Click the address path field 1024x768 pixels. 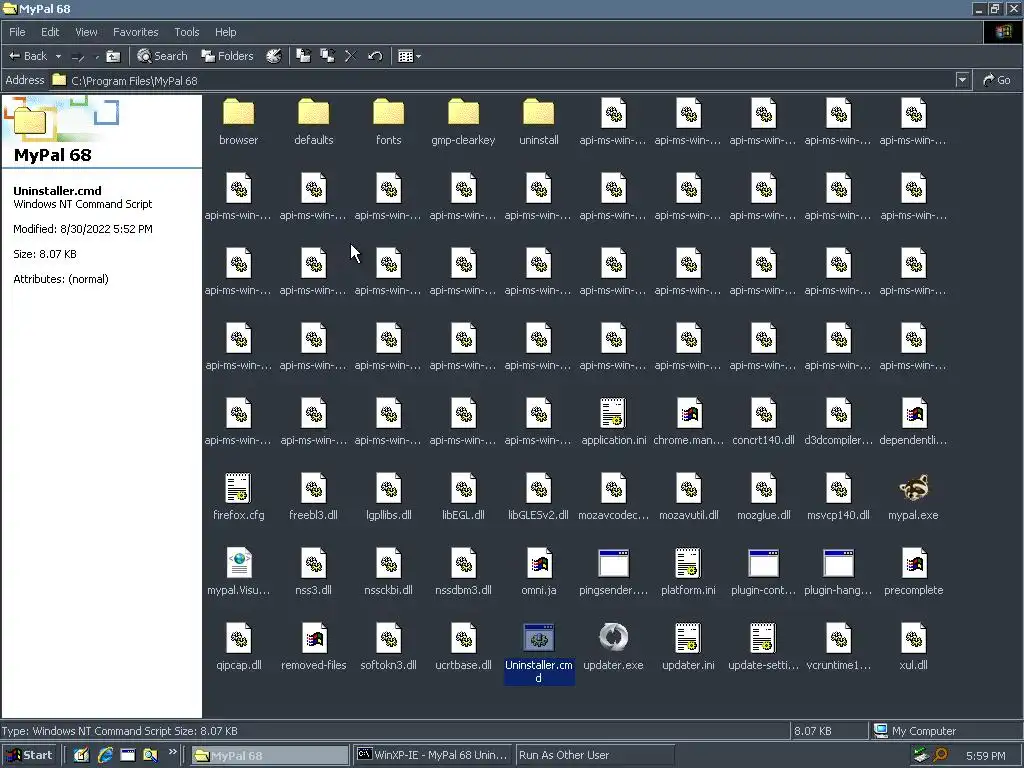coord(503,80)
